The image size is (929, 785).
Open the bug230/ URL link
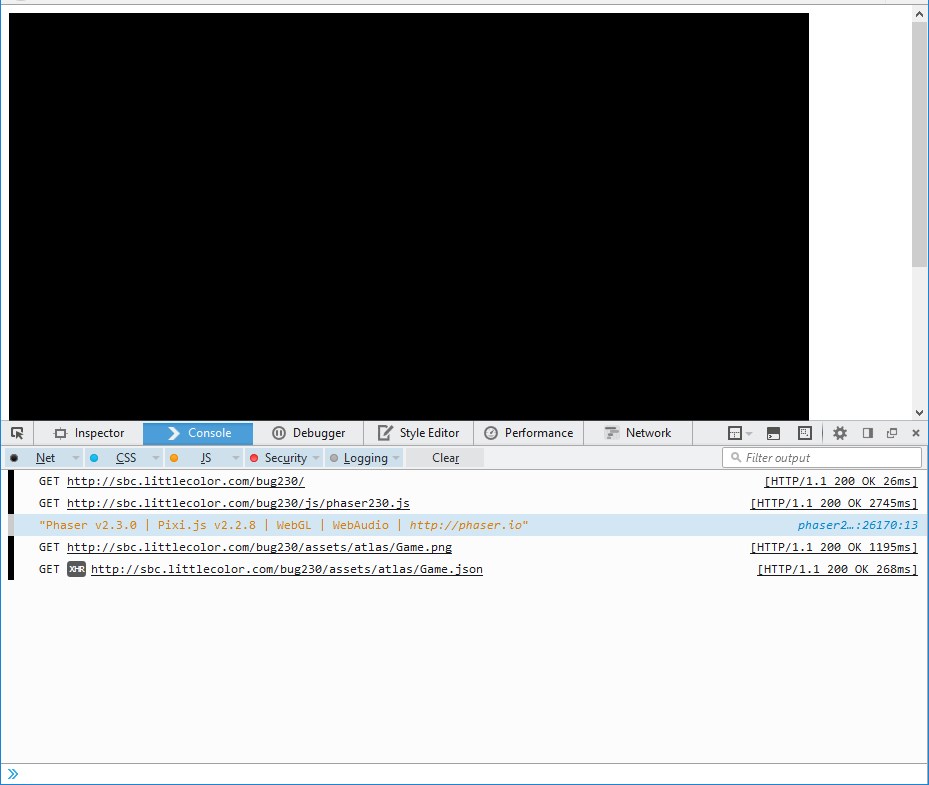pos(185,481)
